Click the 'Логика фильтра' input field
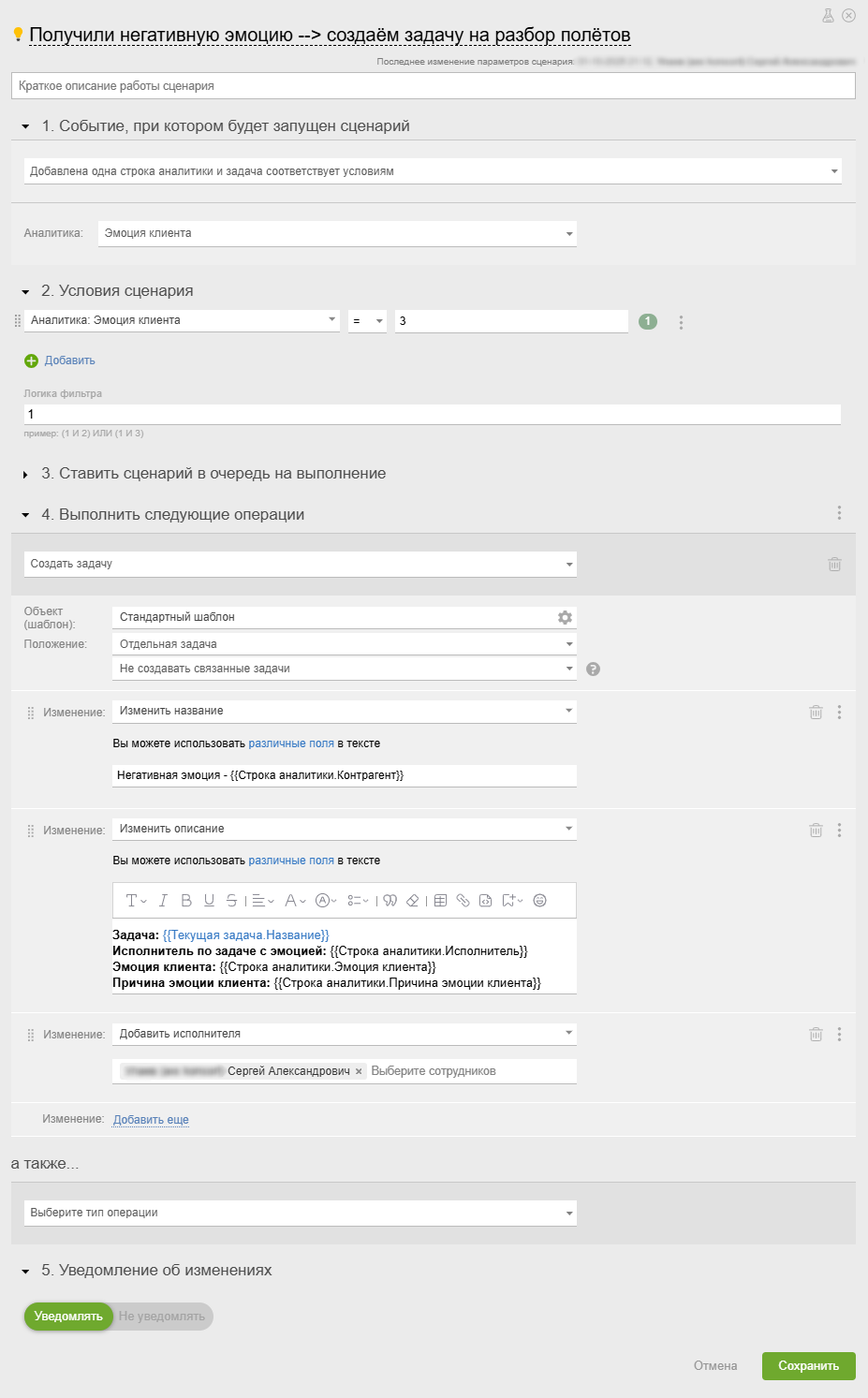Screen dimensions: 868x1398 click(x=432, y=415)
